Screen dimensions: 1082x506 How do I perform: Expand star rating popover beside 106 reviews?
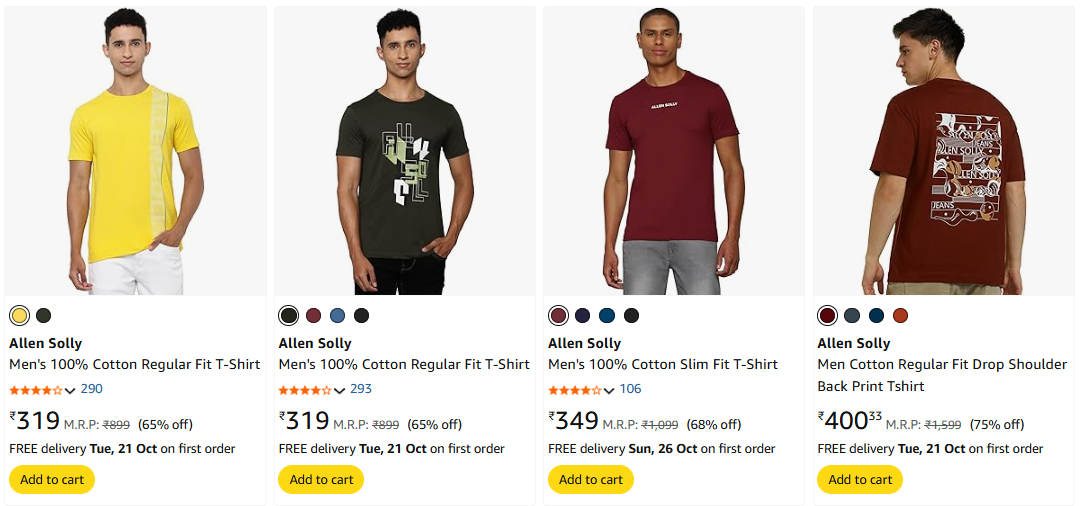pyautogui.click(x=610, y=390)
